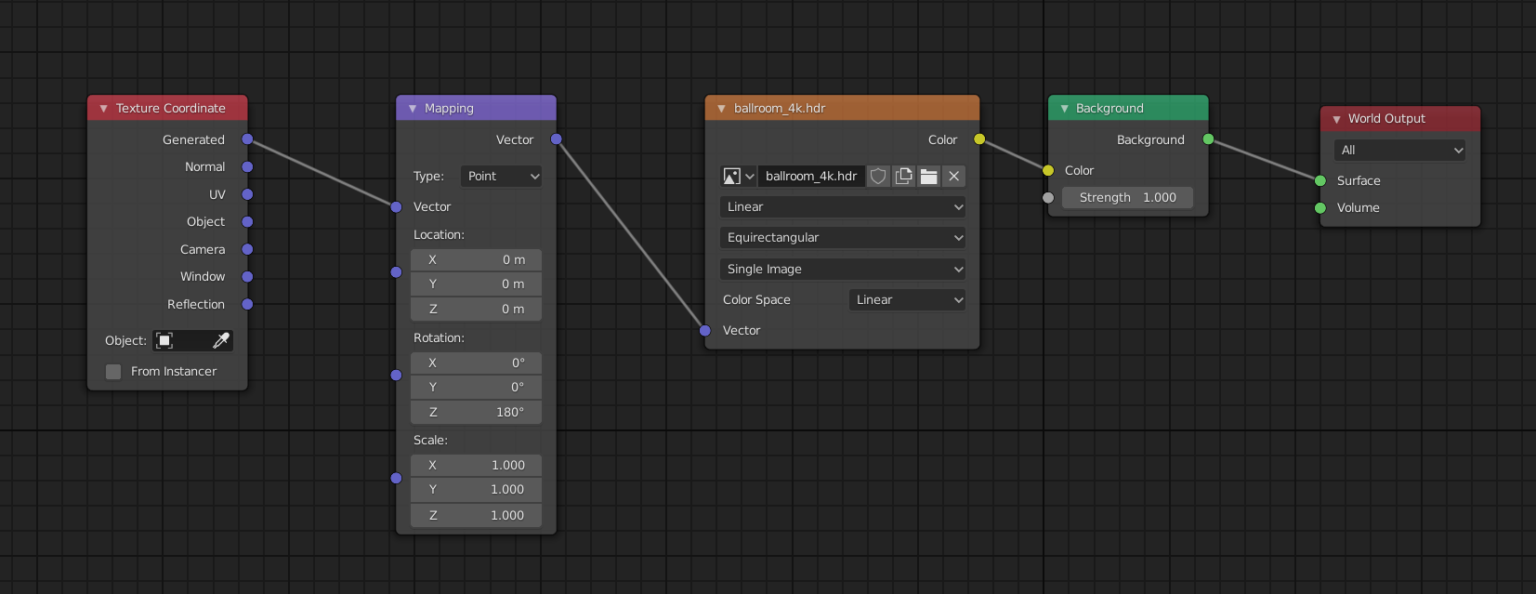Toggle the Fake User shield for the image
The image size is (1536, 594).
pyautogui.click(x=878, y=176)
